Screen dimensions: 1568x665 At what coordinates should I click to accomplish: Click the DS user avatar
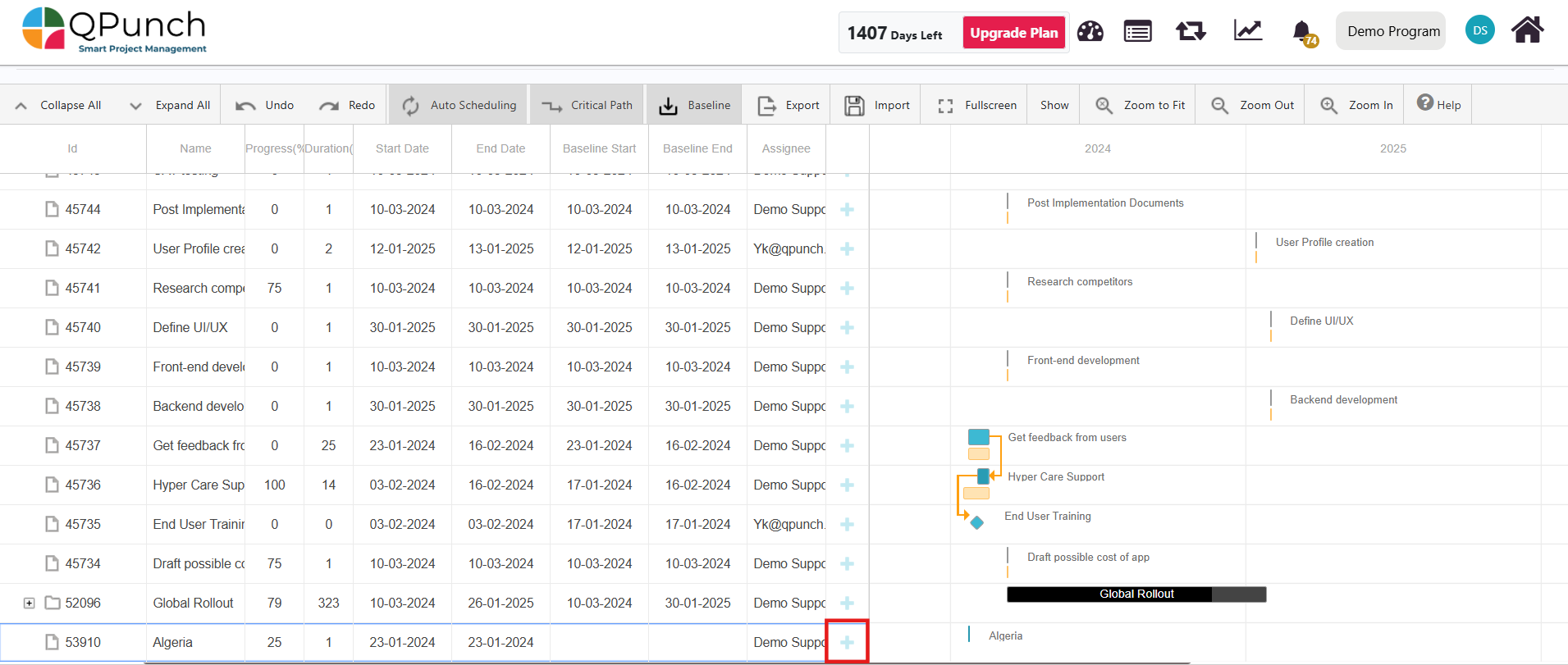tap(1479, 30)
